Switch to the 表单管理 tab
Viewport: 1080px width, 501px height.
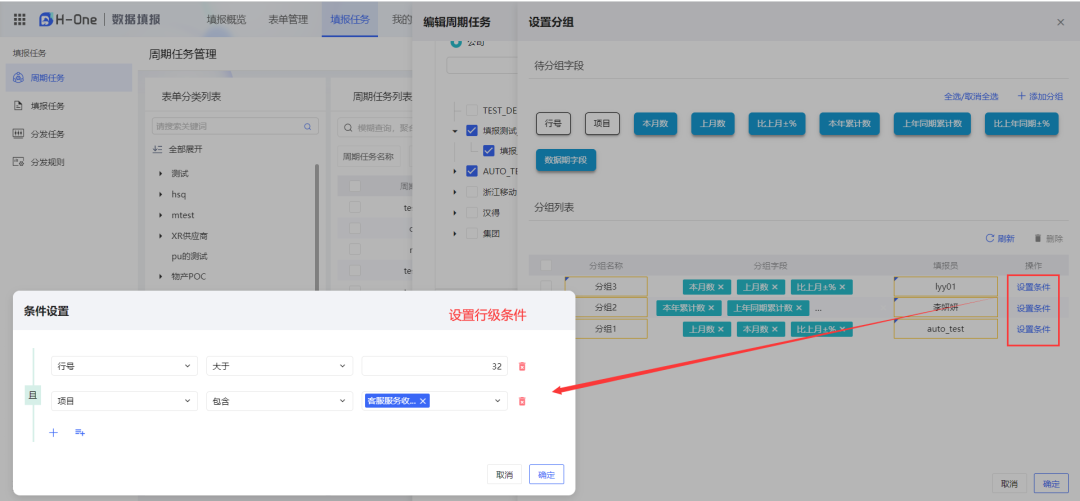point(288,19)
